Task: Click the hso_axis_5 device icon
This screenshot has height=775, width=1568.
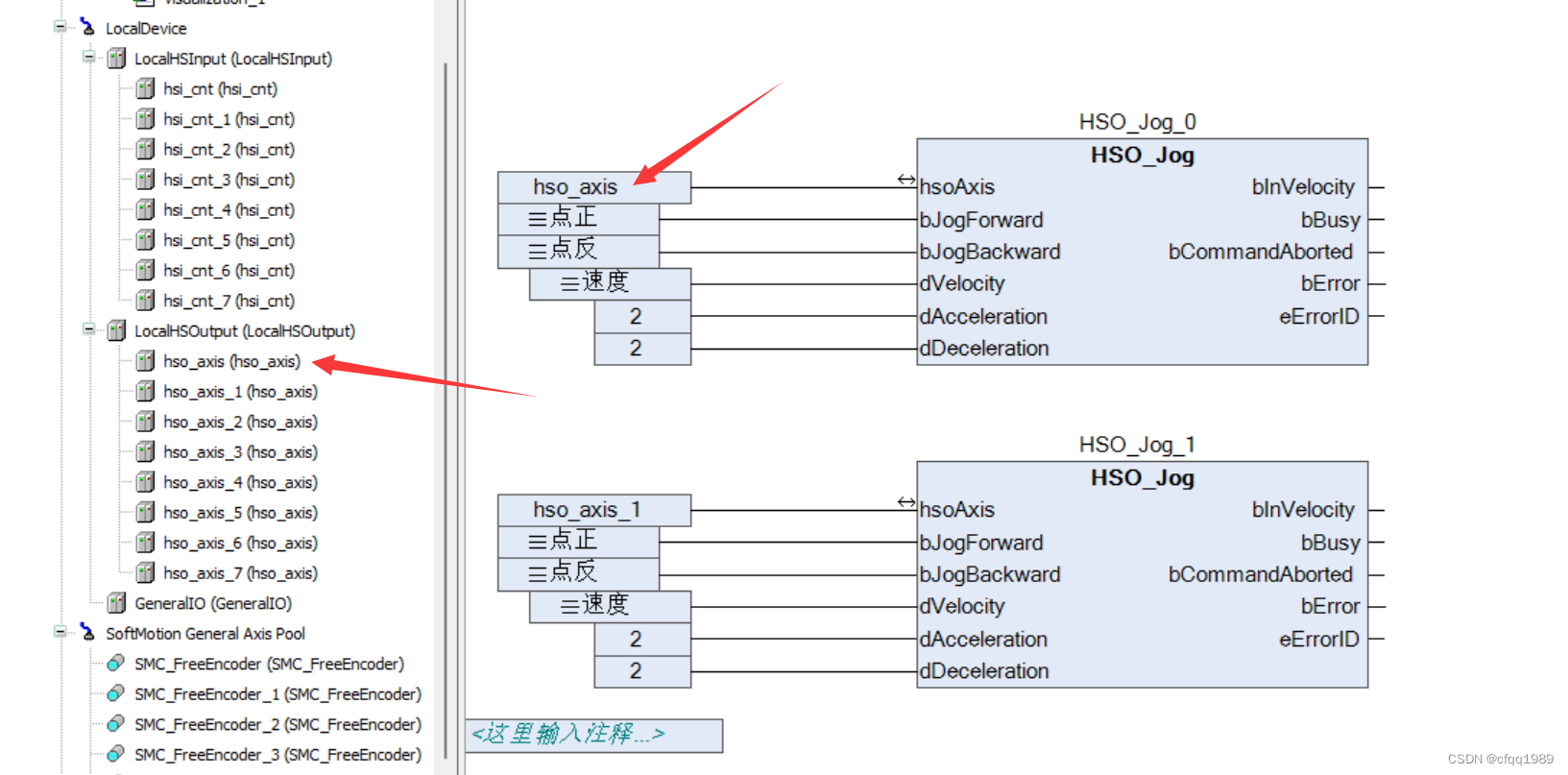Action: [145, 512]
